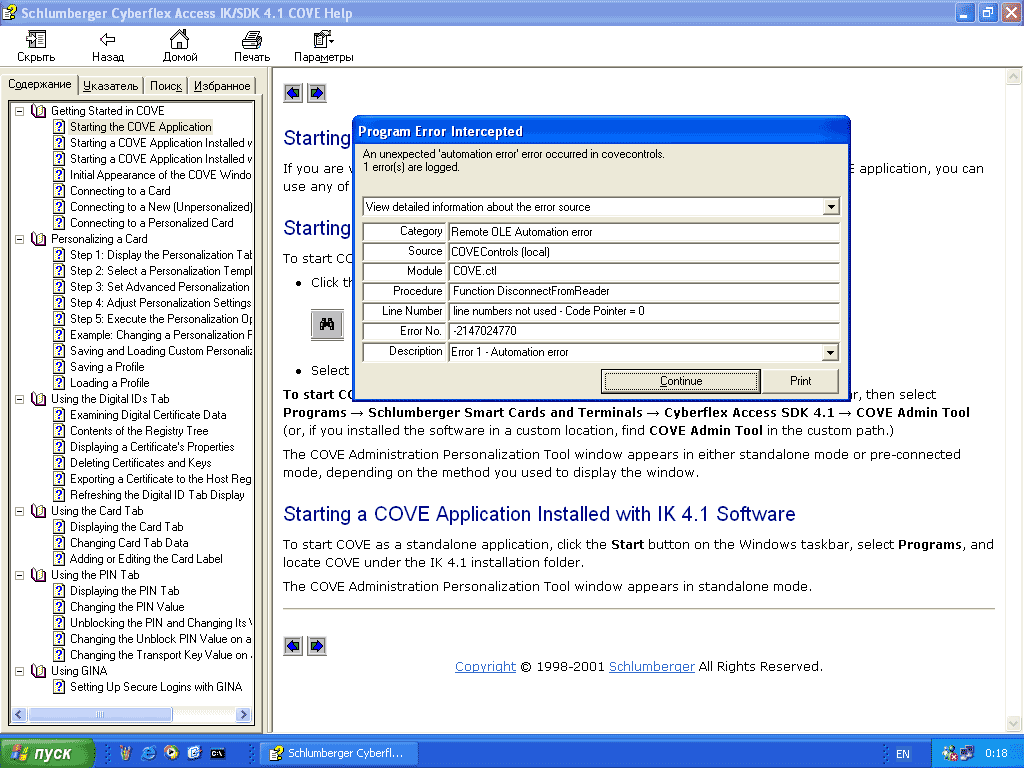This screenshot has height=768, width=1024.
Task: Select 'Examining Digital Certificate Data' topic
Action: tap(148, 415)
